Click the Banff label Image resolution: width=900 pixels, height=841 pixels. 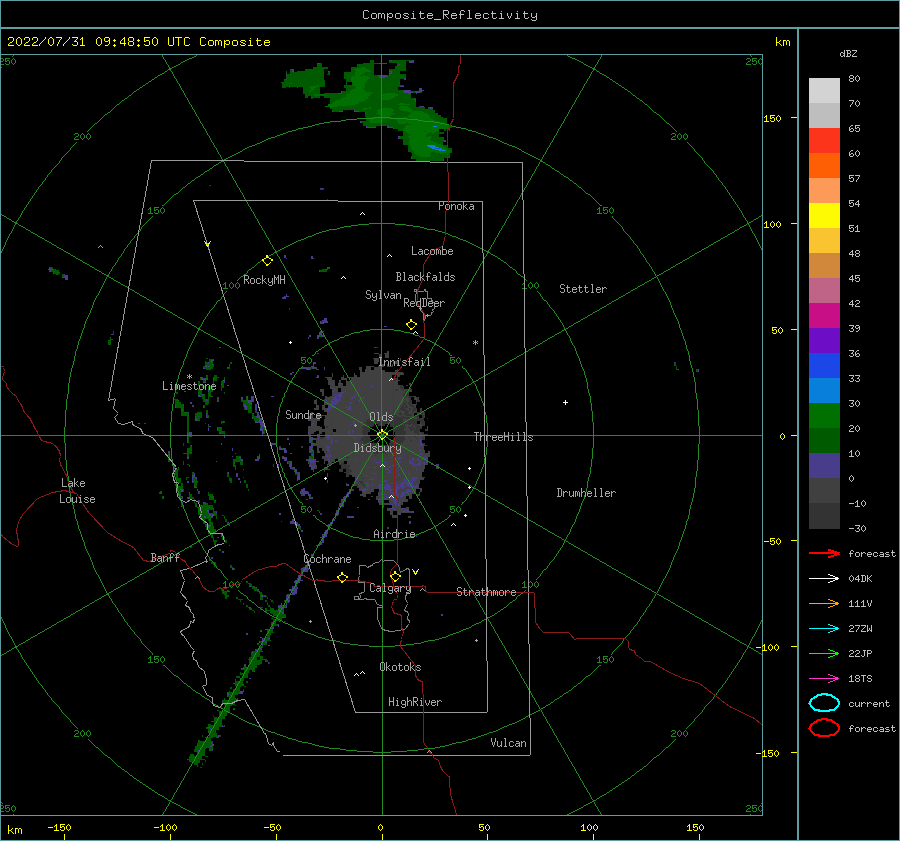[x=165, y=557]
